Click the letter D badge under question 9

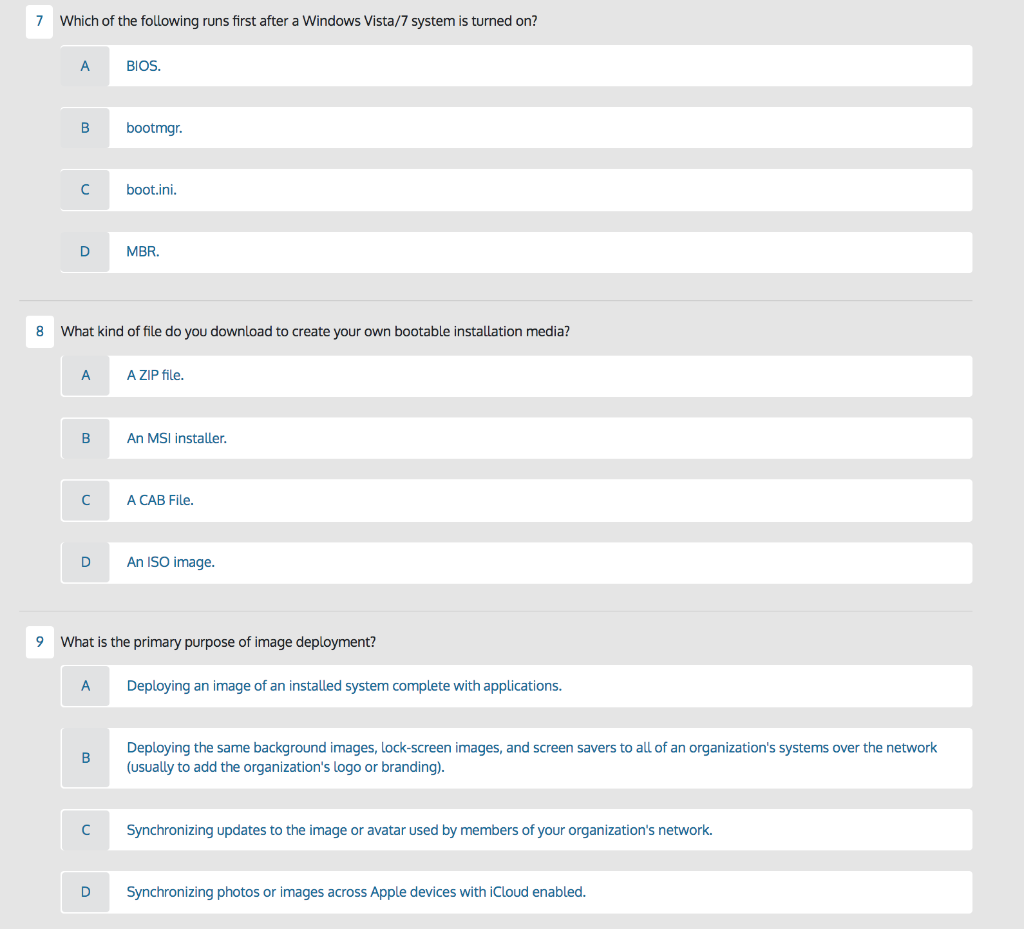click(x=85, y=892)
